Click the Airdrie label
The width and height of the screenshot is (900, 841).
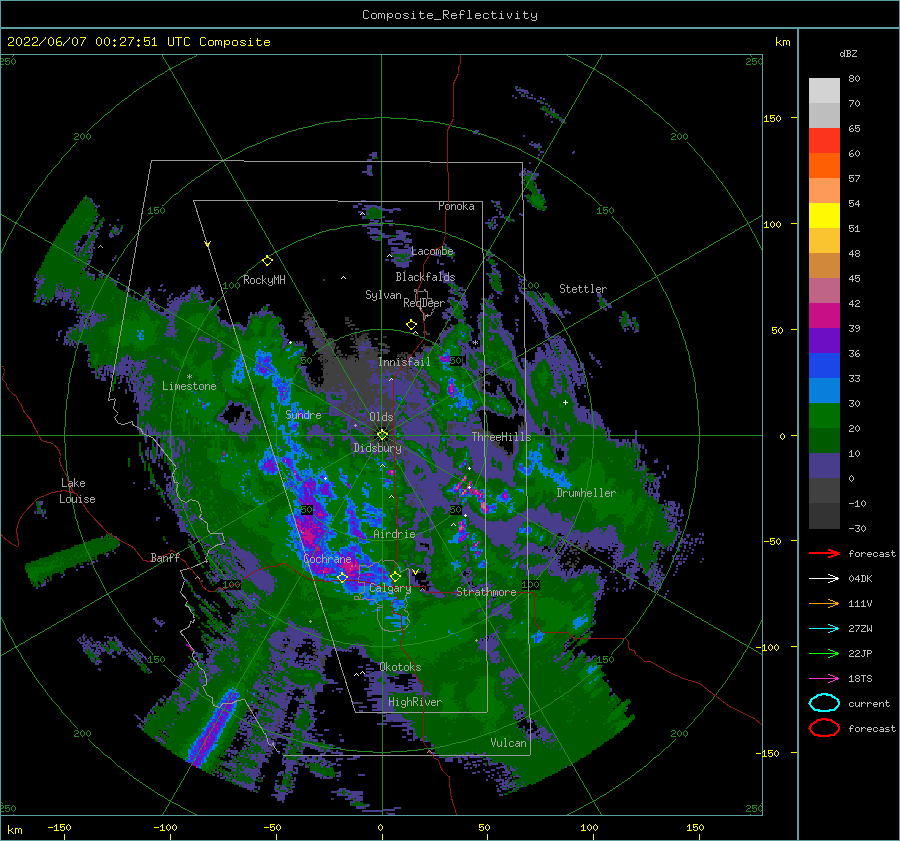pos(394,534)
